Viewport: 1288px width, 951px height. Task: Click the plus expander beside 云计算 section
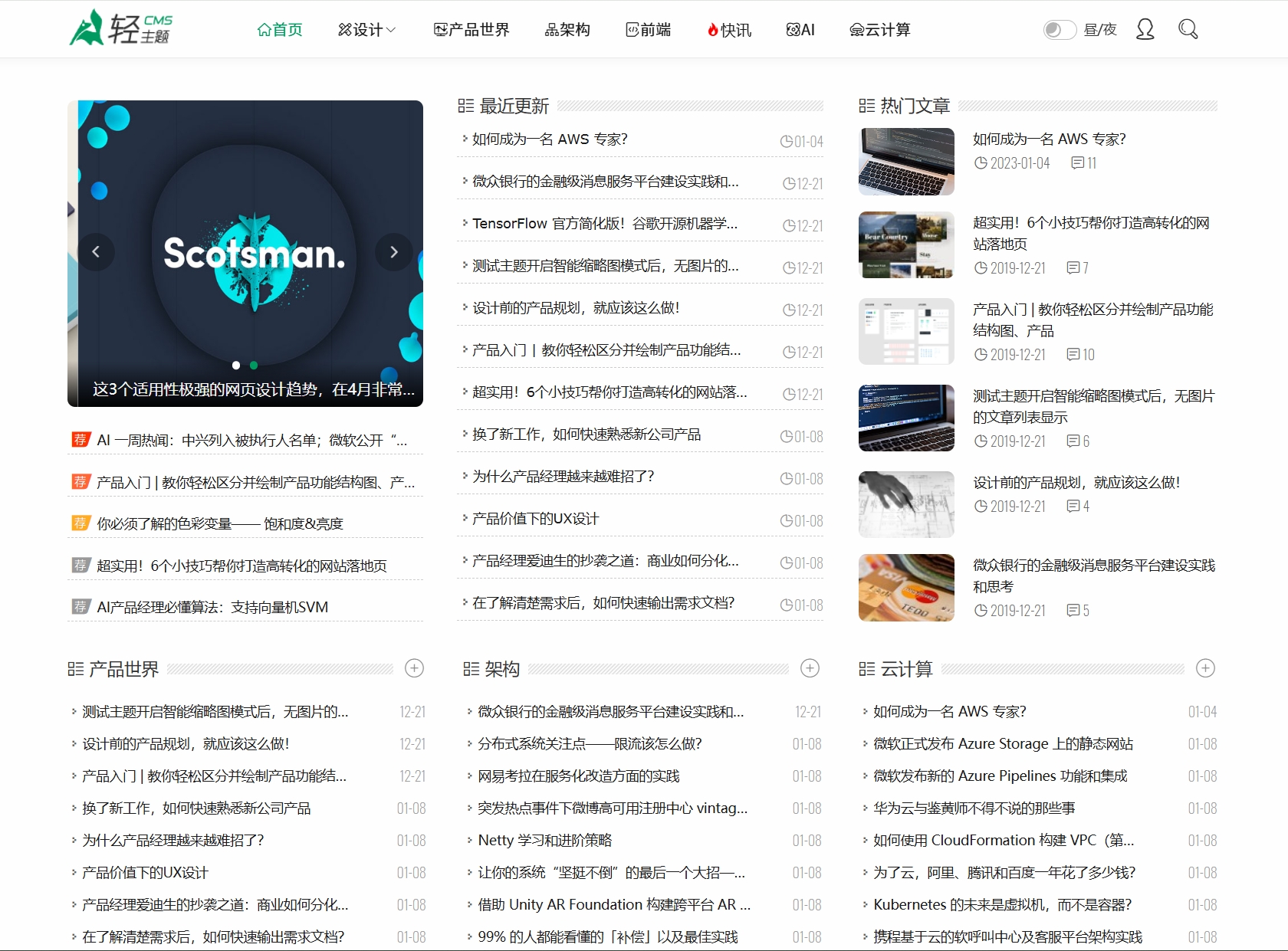click(1204, 668)
